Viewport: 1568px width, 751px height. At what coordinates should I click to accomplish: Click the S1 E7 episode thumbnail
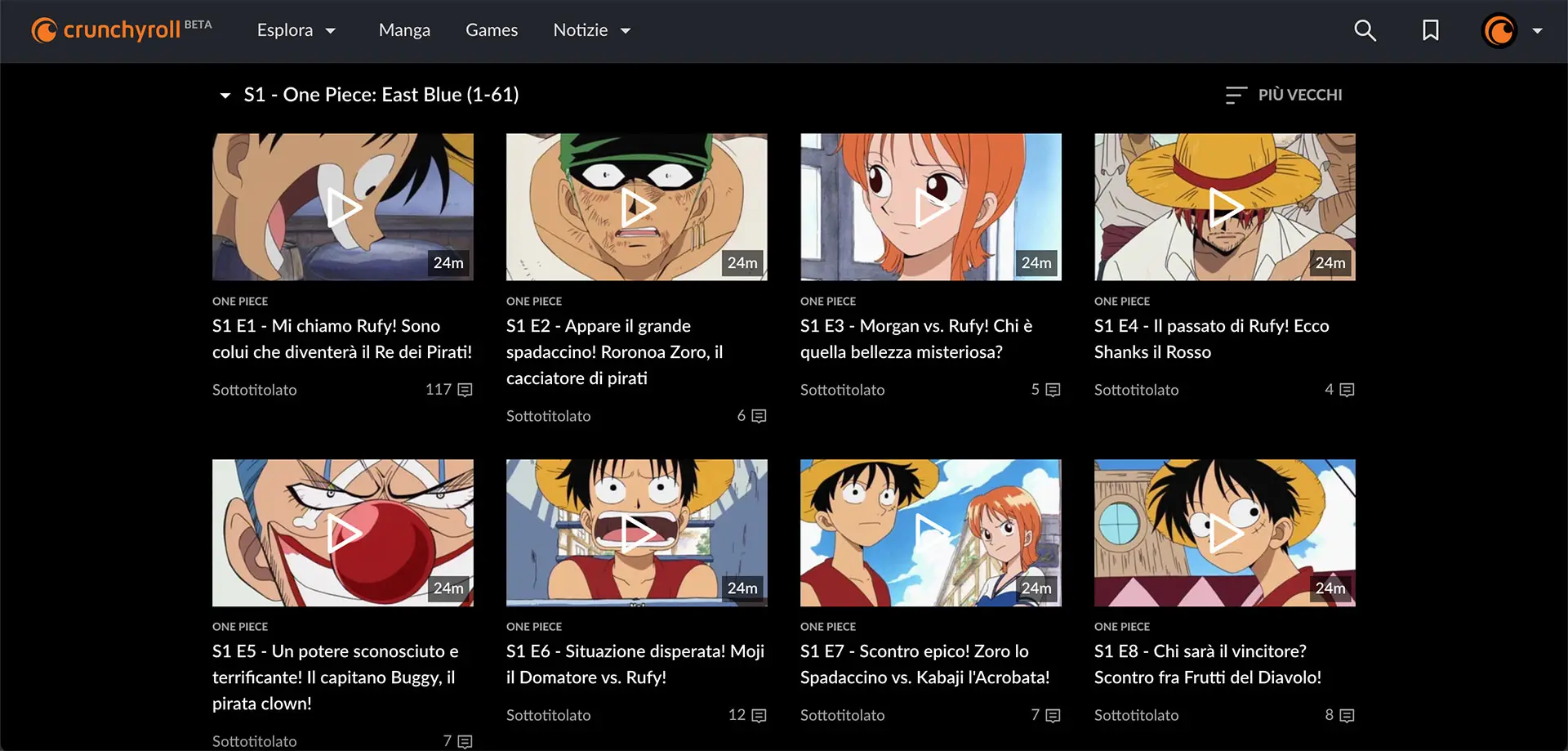click(930, 533)
